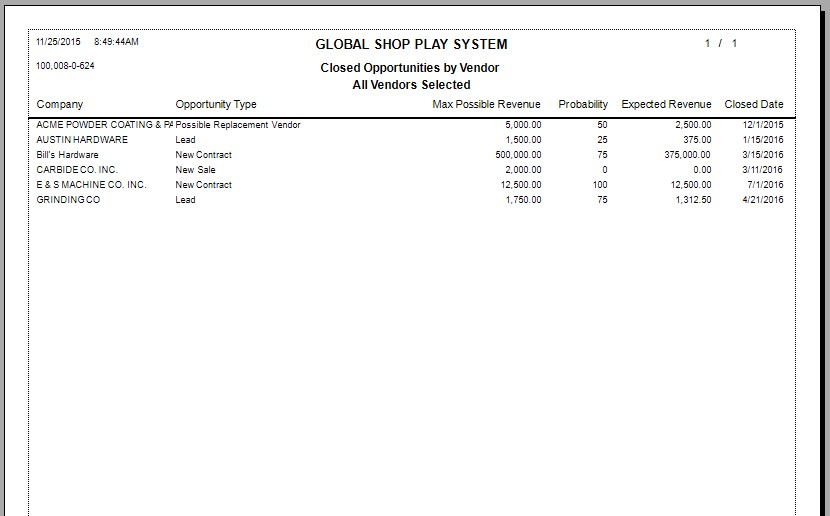830x516 pixels.
Task: Click expected revenue 375.00
Action: (x=697, y=140)
